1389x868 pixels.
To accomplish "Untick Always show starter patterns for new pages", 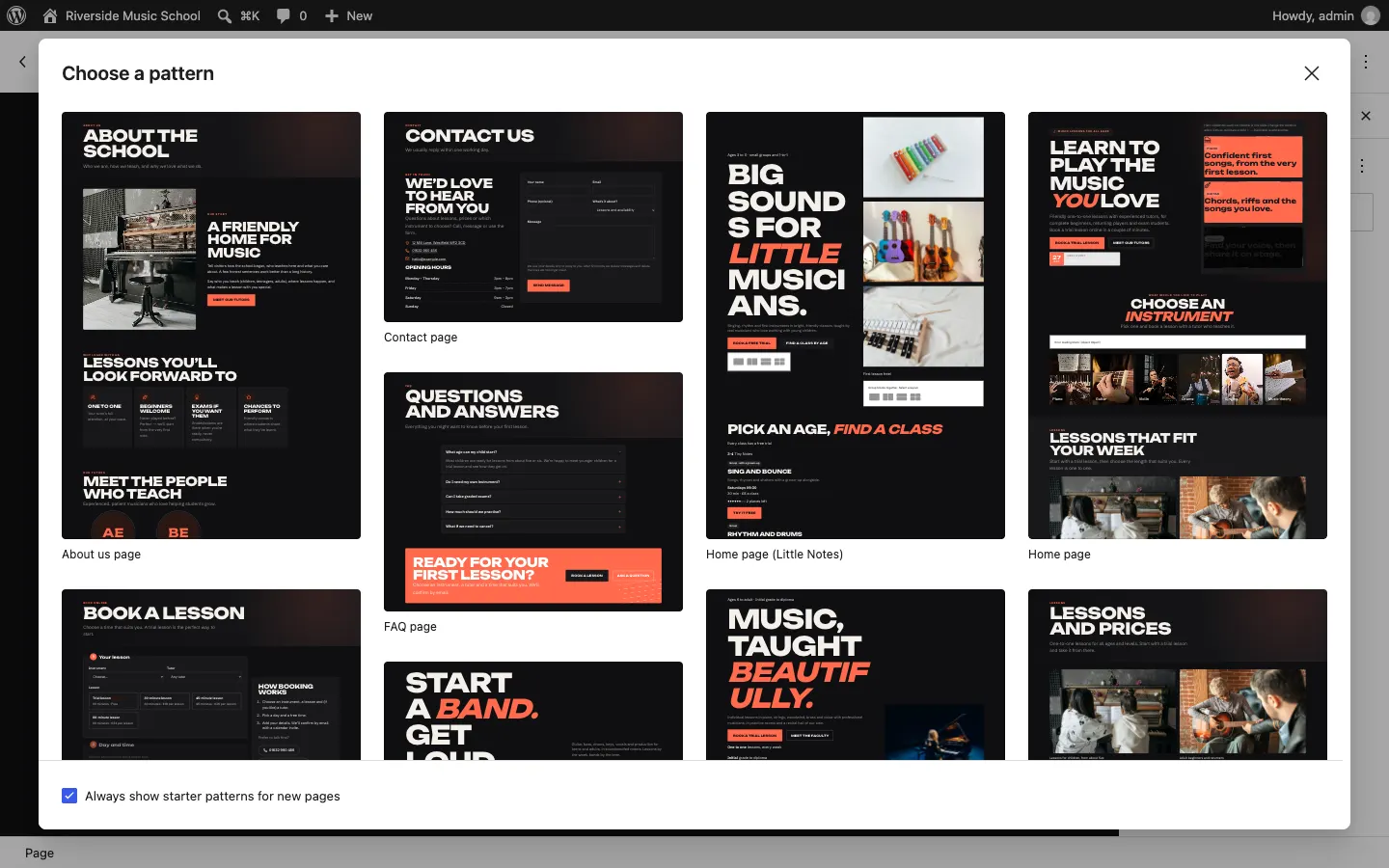I will click(69, 796).
